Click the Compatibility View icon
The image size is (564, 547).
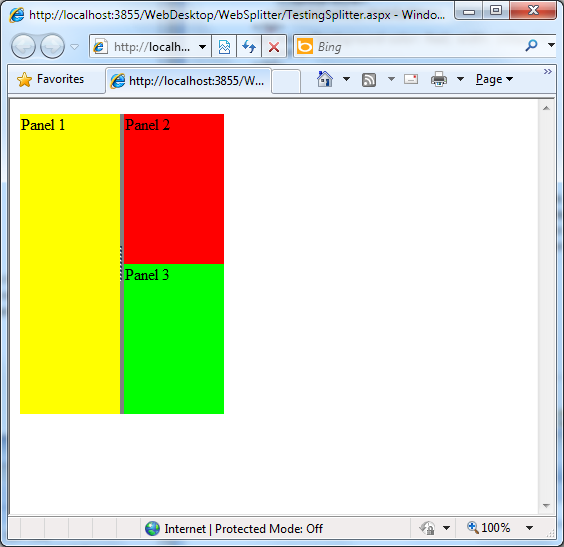click(x=224, y=46)
